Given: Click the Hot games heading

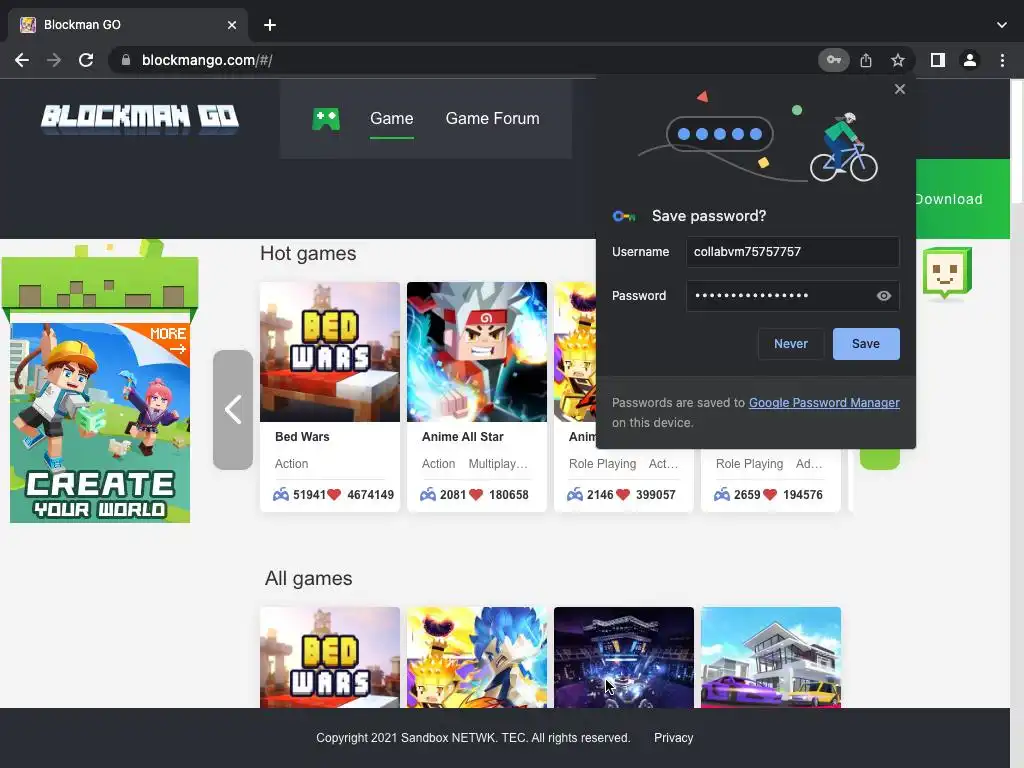Looking at the screenshot, I should (x=308, y=253).
